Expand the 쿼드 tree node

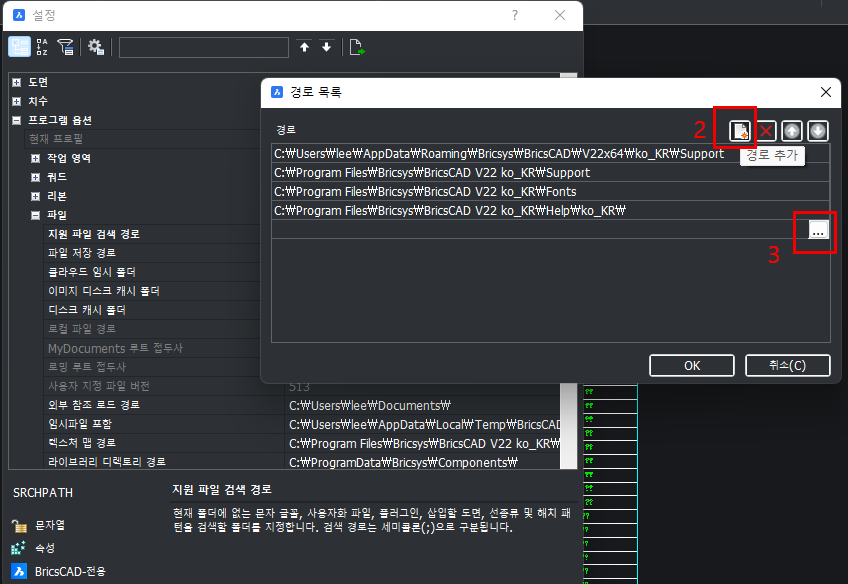[35, 177]
